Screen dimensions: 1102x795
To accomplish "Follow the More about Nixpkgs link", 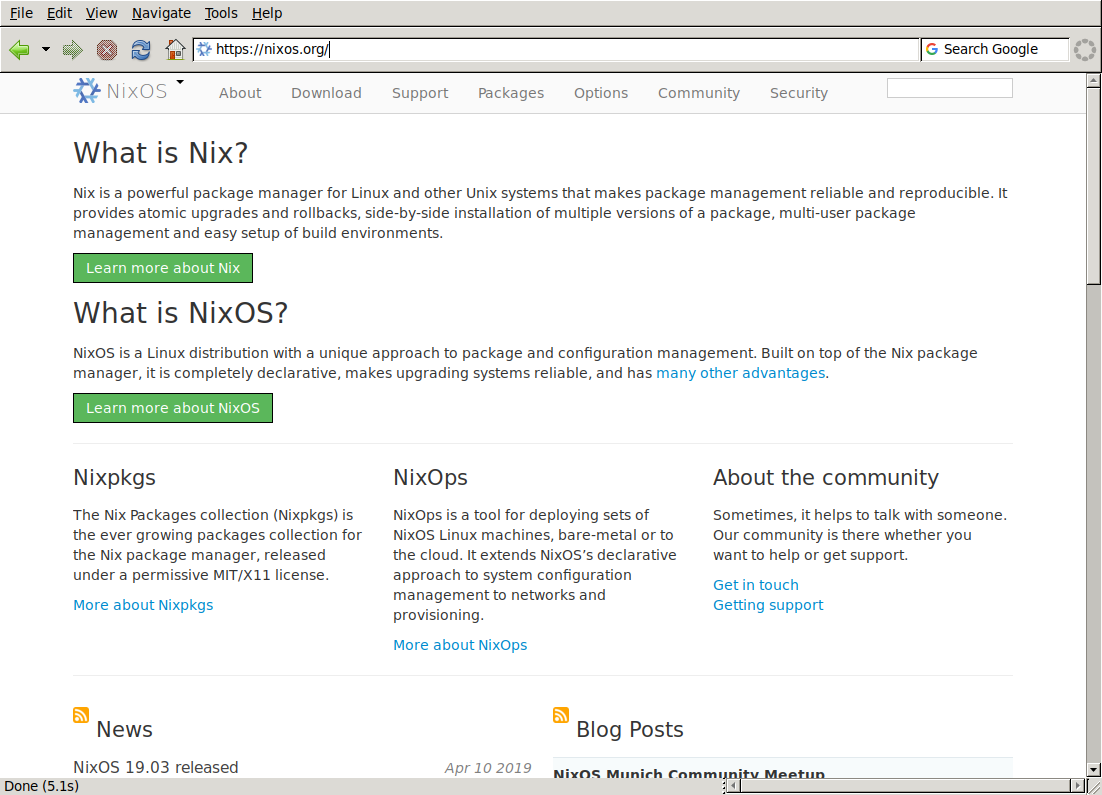I will 143,605.
